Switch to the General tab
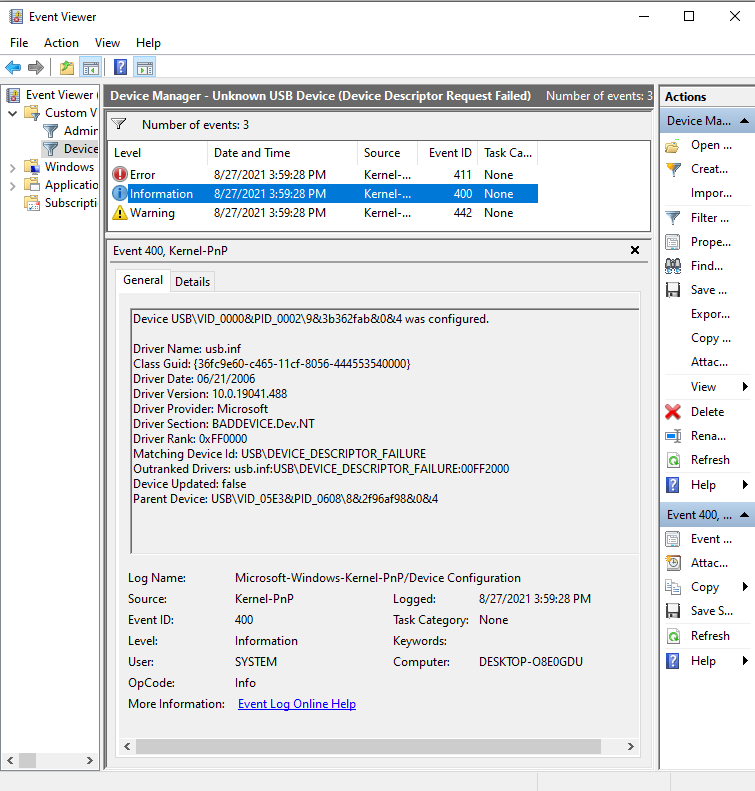This screenshot has height=791, width=755. (x=143, y=280)
